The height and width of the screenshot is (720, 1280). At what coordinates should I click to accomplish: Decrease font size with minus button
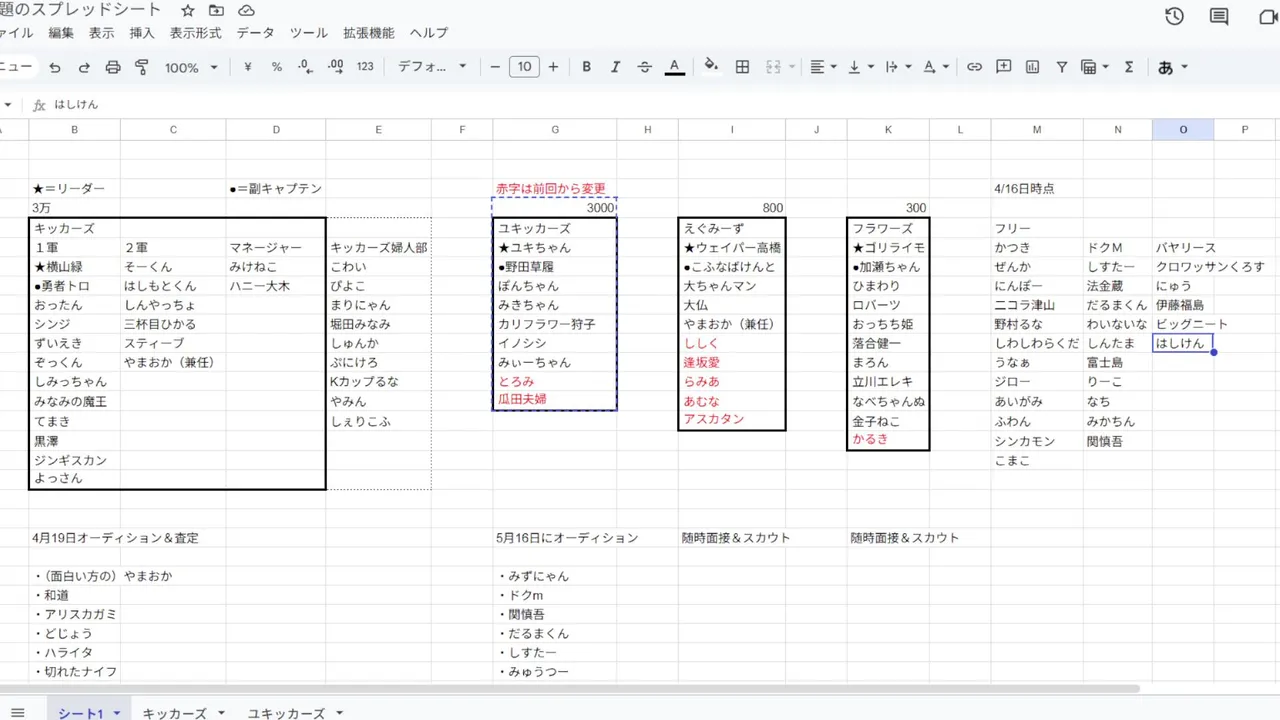tap(495, 67)
